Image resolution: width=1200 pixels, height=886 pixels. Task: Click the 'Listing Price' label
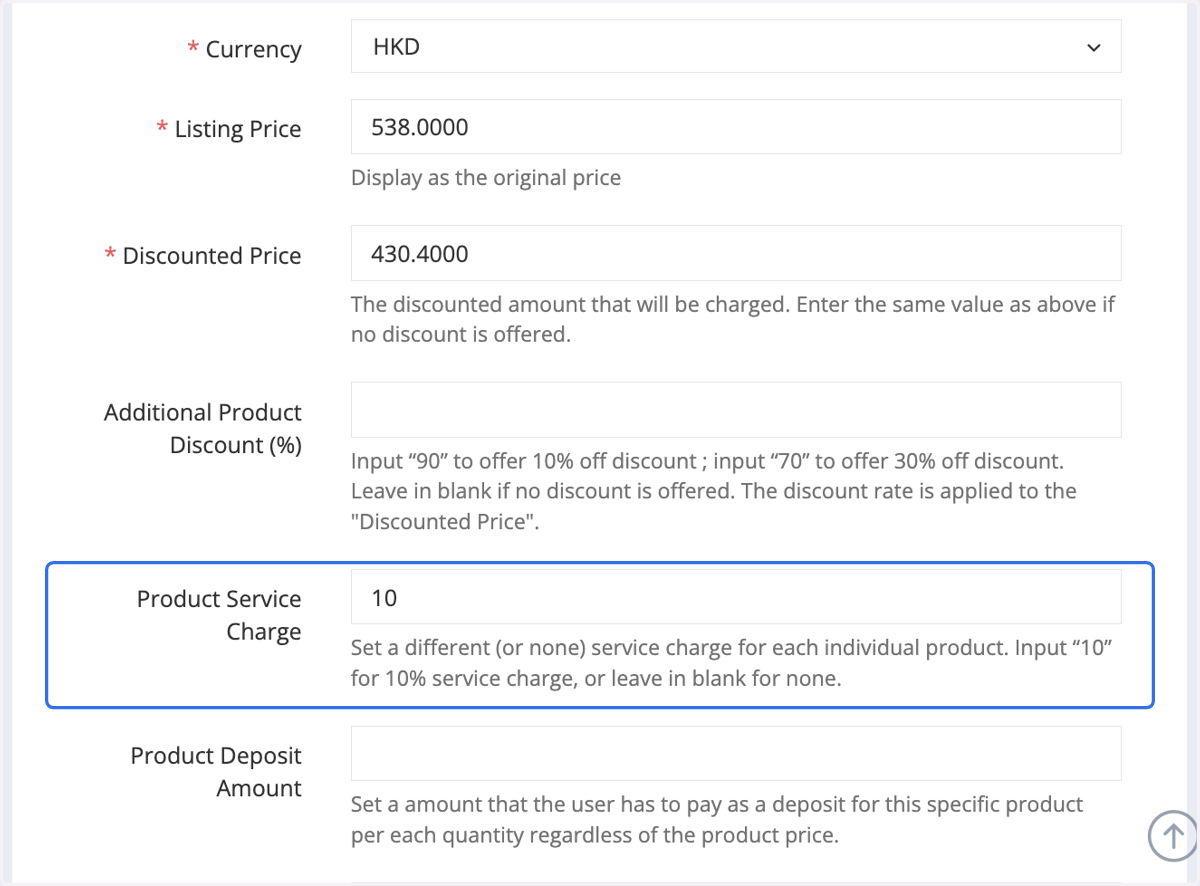(x=238, y=129)
